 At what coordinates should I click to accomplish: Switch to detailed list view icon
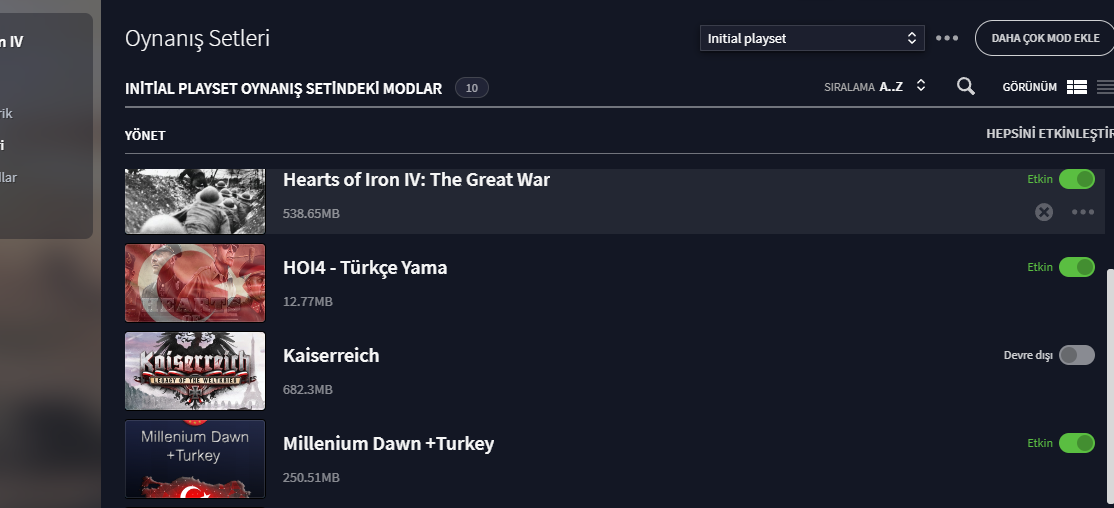pyautogui.click(x=1076, y=87)
